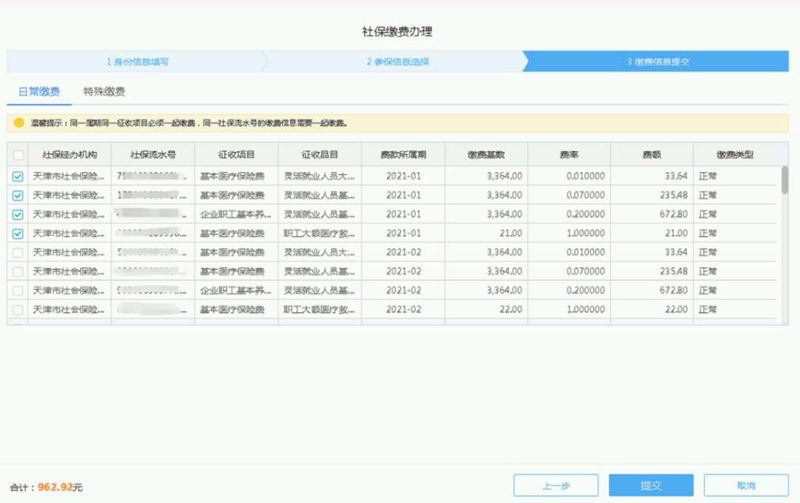
Task: Tick the select-all checkbox in table header
Action: (x=18, y=155)
